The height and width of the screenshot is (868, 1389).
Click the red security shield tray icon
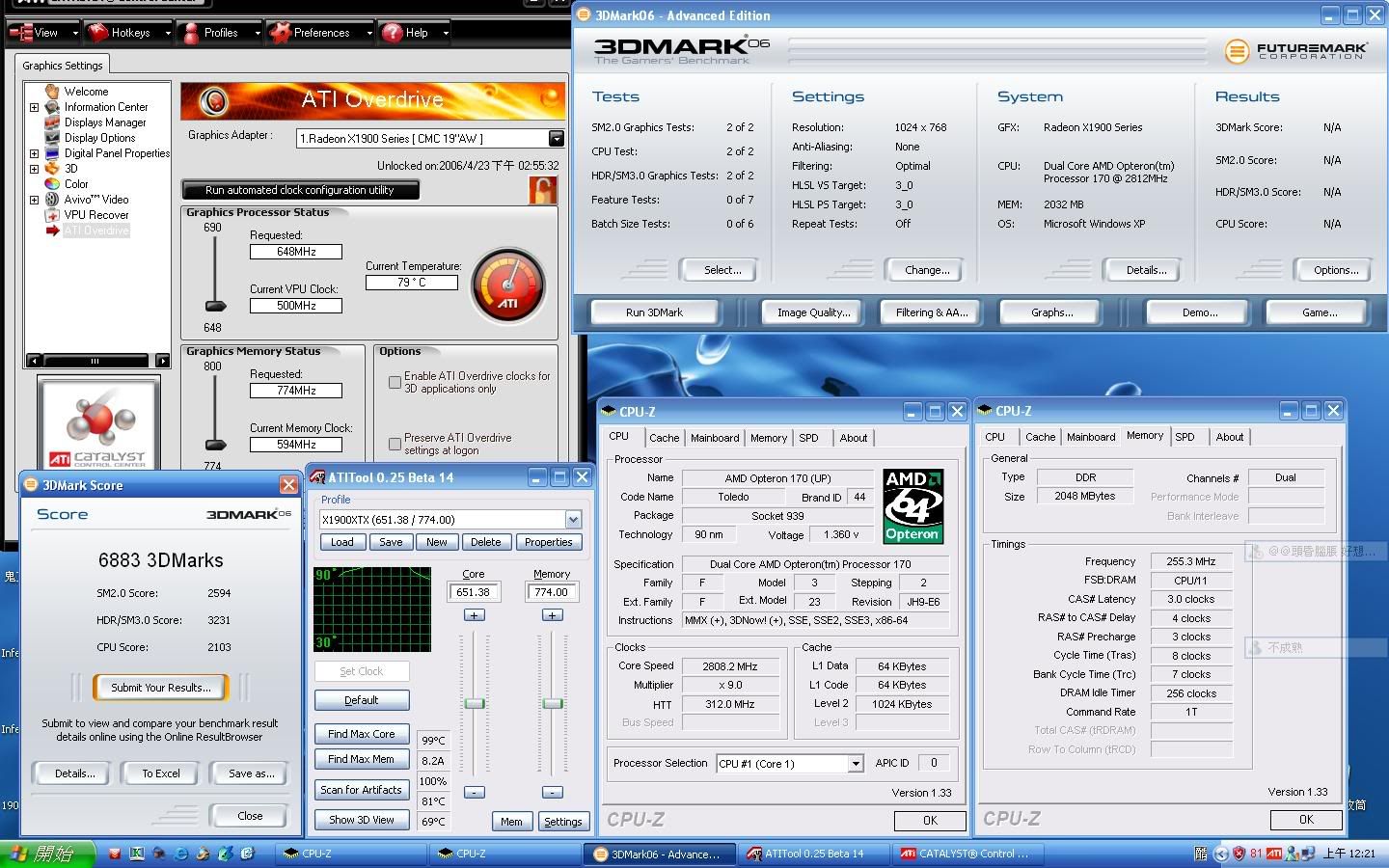(x=1239, y=854)
